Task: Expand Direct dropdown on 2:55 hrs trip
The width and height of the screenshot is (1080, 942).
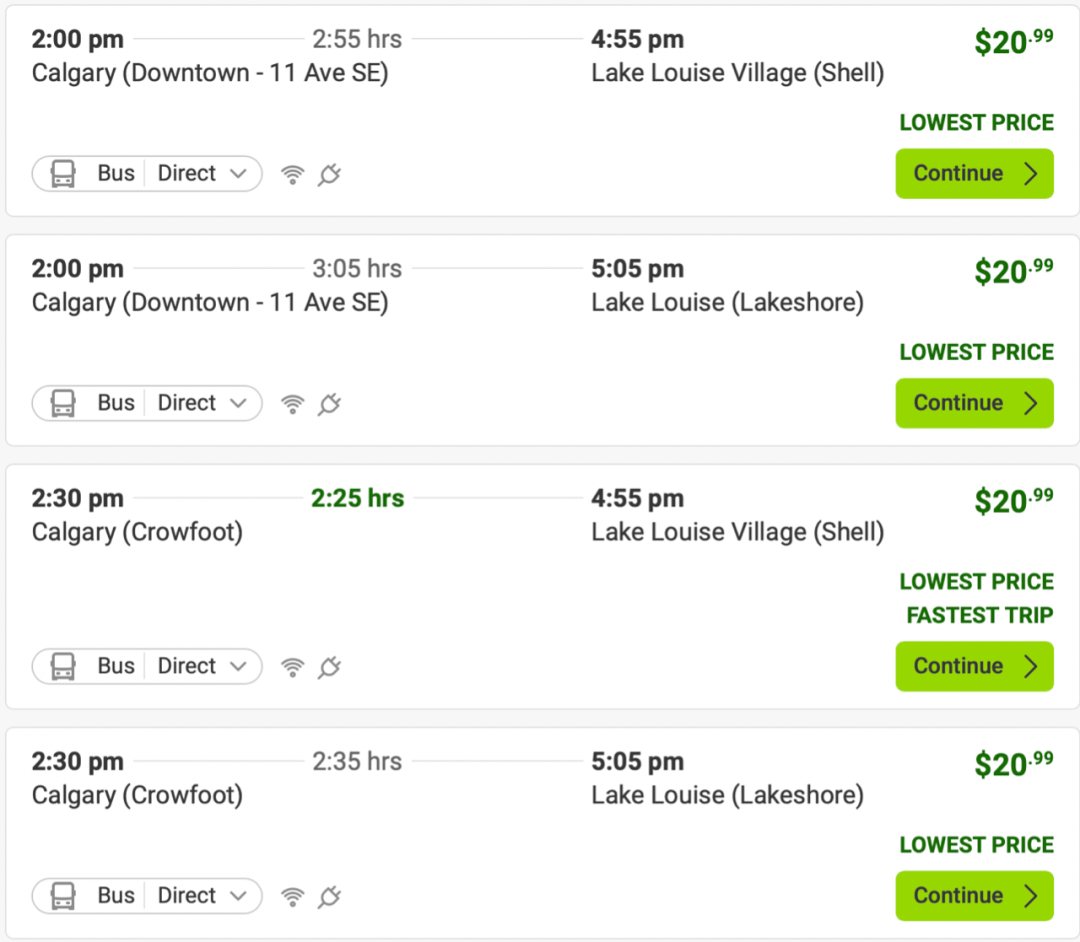Action: point(202,174)
